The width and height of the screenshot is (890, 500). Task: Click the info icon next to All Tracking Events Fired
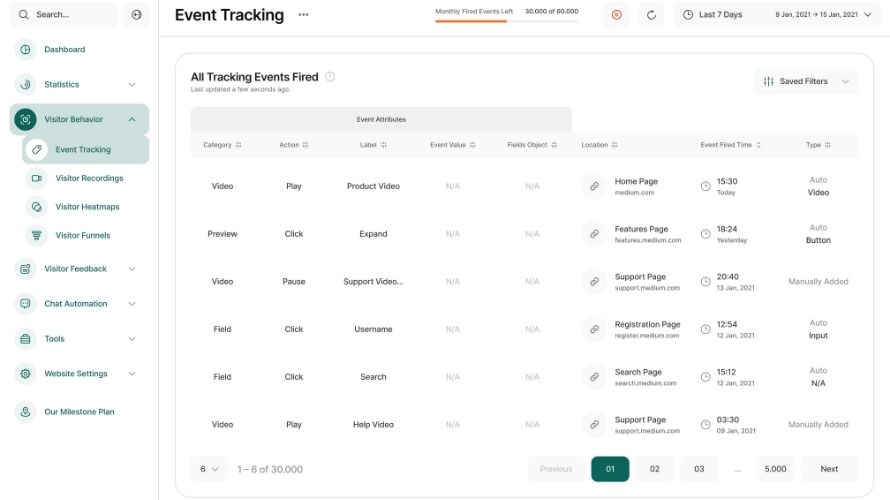pos(330,77)
